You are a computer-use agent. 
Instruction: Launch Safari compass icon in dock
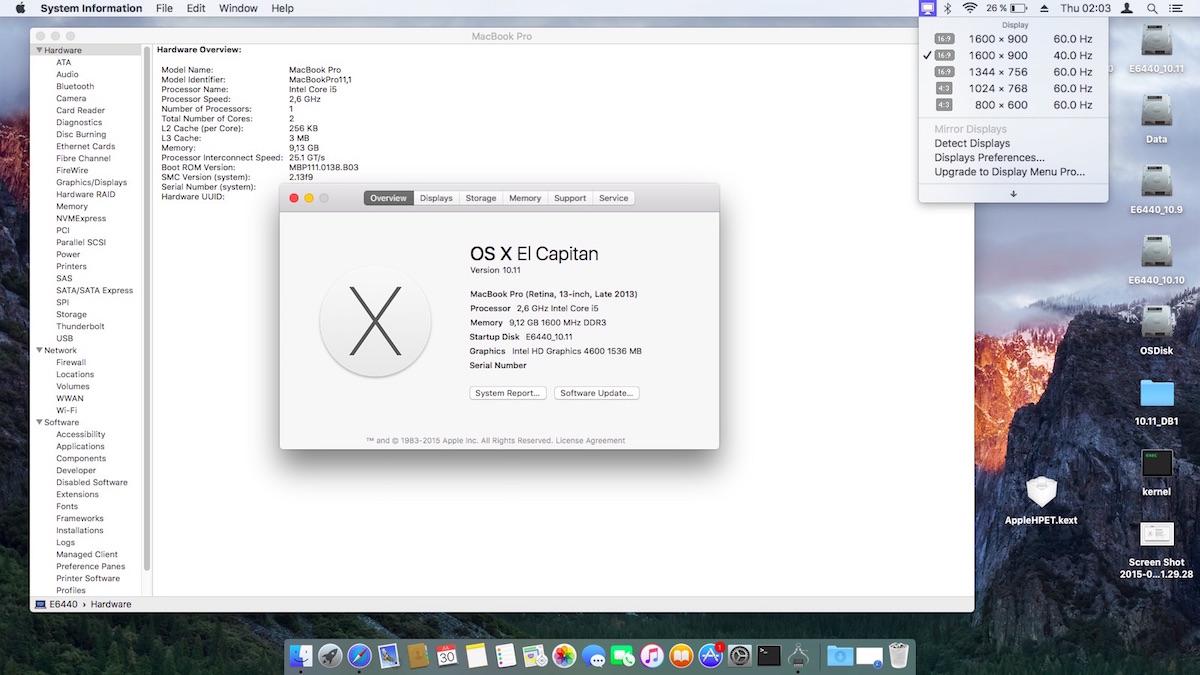pyautogui.click(x=359, y=656)
